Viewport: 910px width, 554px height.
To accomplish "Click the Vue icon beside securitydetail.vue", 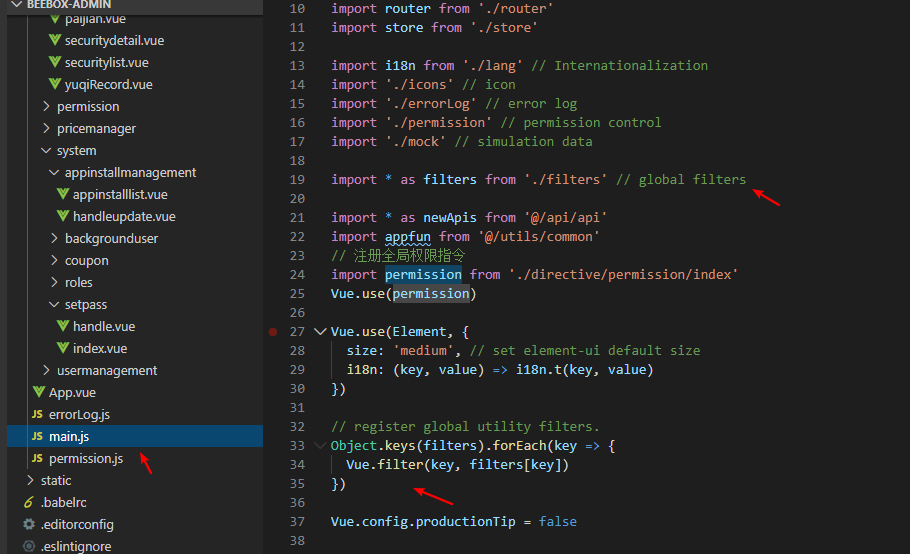I will click(55, 41).
